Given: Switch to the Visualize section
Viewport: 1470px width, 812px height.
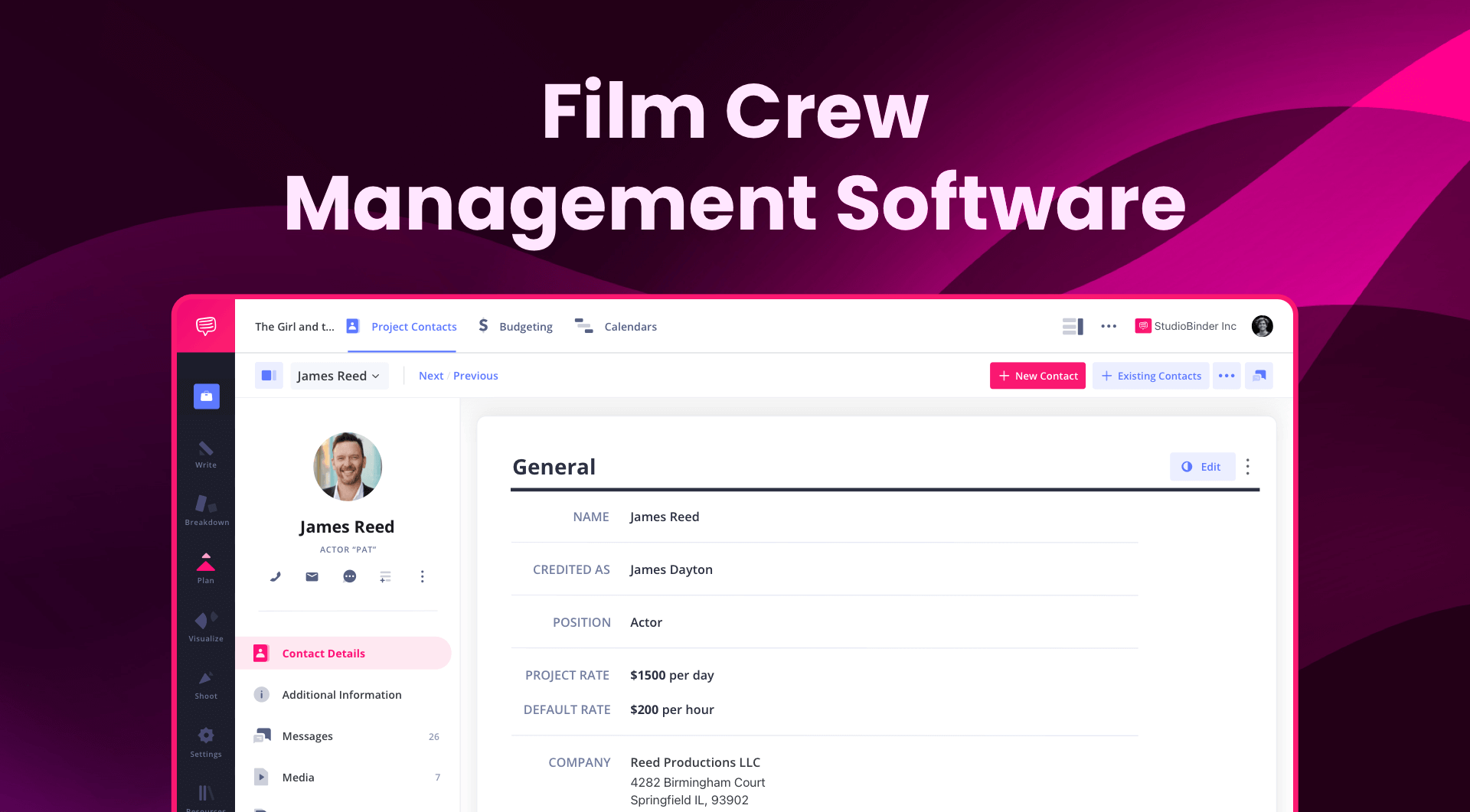Looking at the screenshot, I should 205,626.
